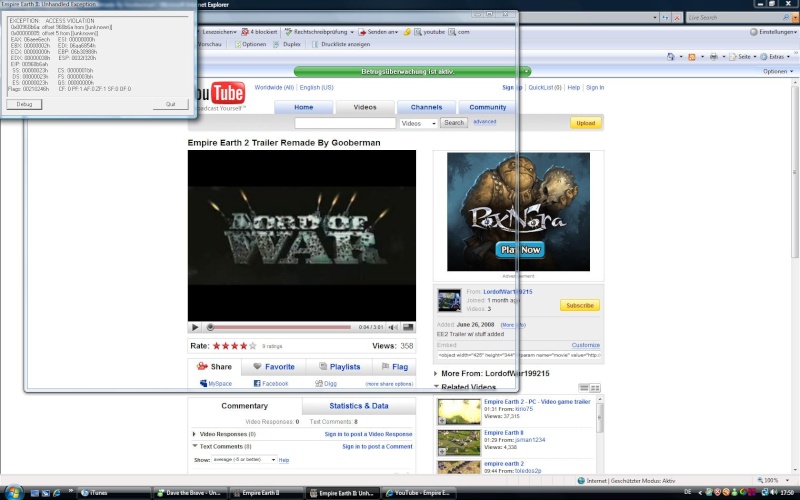800x500 pixels.
Task: Click the Customize embed link
Action: 585,345
